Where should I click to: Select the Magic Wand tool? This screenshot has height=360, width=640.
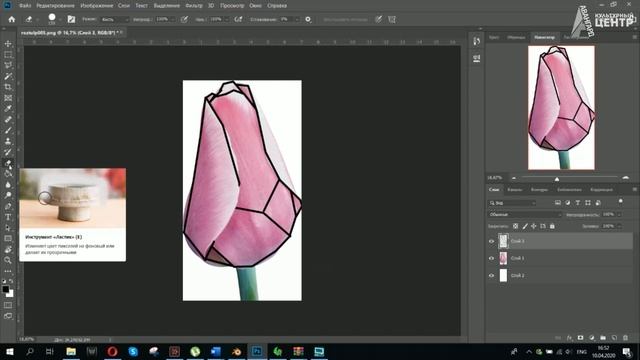8,76
